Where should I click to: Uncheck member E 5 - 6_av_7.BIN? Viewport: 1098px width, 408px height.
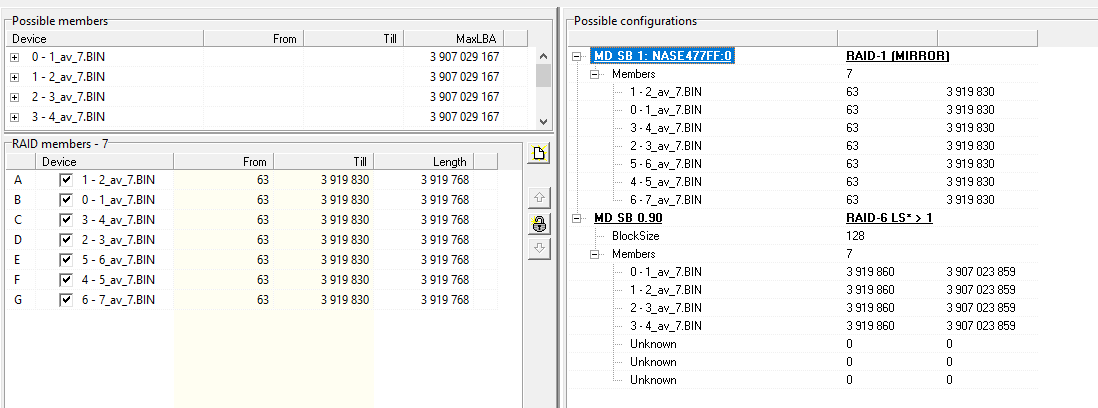67,260
